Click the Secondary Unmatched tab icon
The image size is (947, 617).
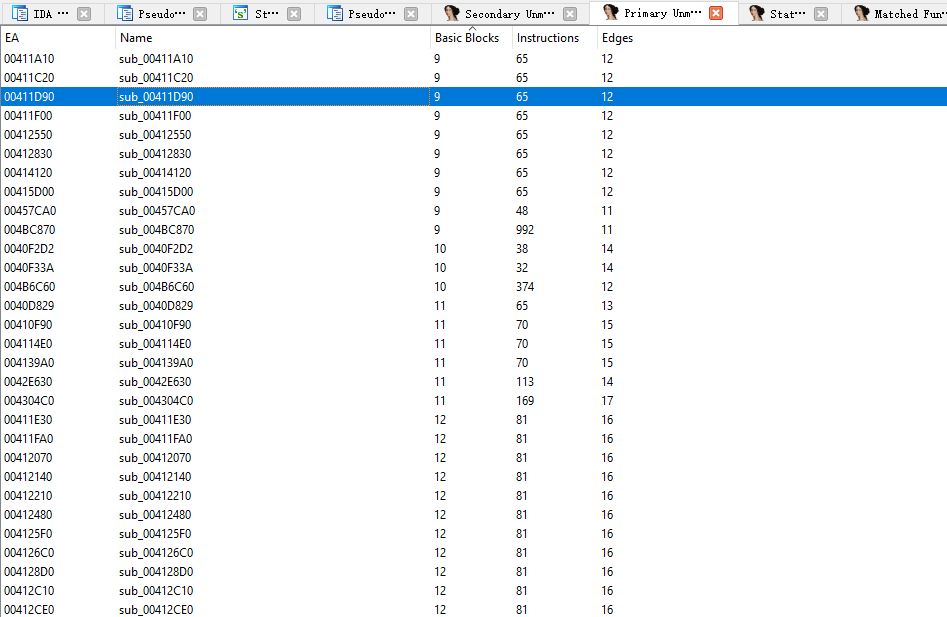[x=452, y=14]
